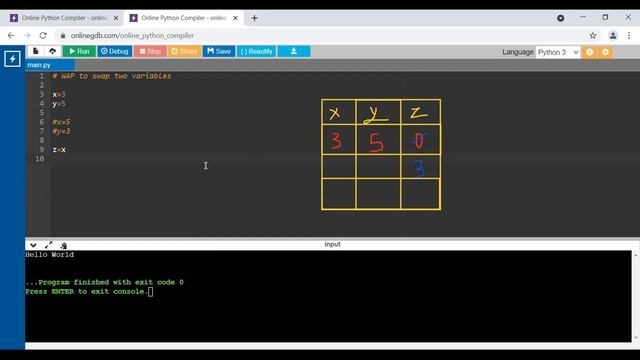This screenshot has width=640, height=360.
Task: Click Program finished with exit code text
Action: coord(104,282)
